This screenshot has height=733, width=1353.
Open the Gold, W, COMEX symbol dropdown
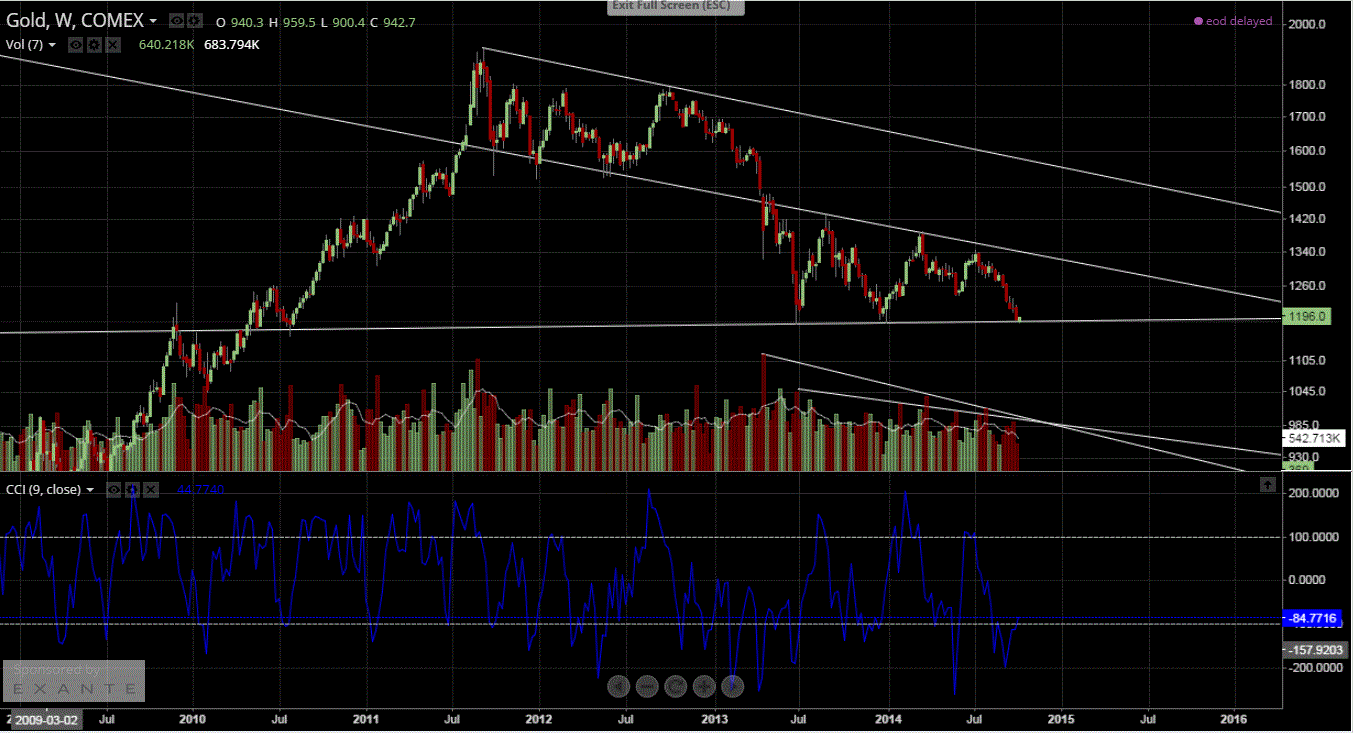click(152, 21)
